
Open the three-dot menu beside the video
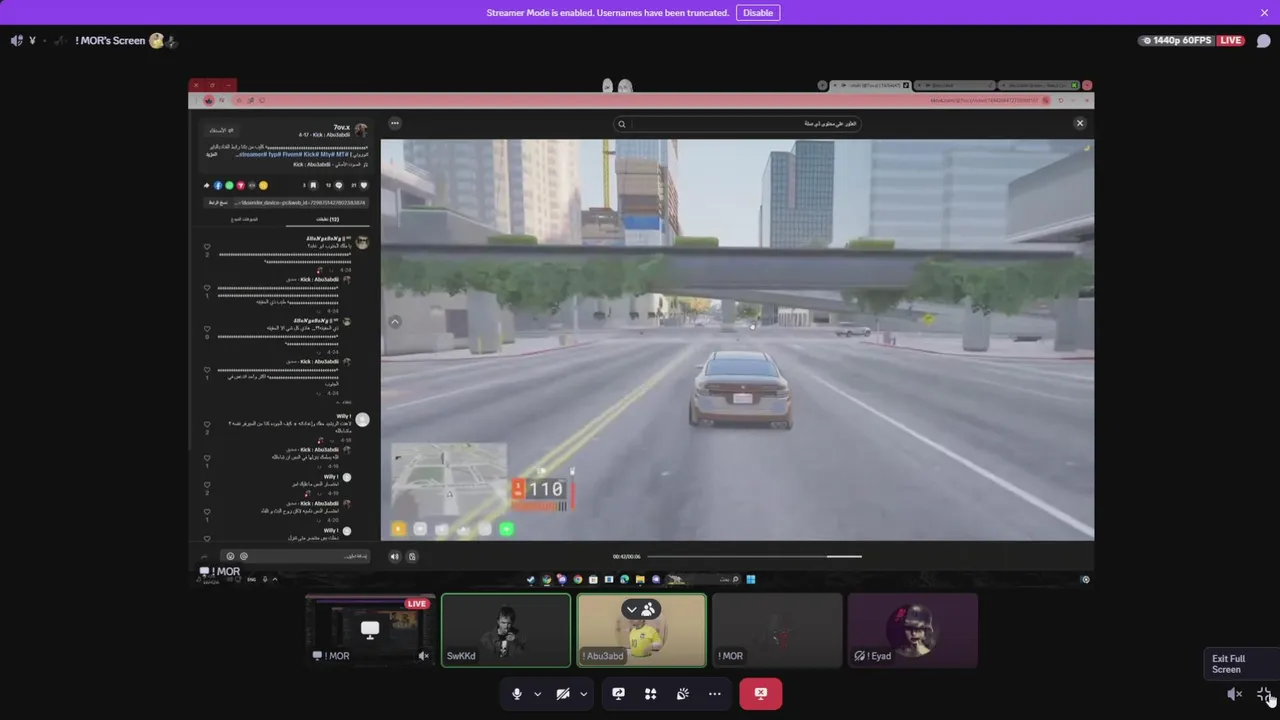395,123
